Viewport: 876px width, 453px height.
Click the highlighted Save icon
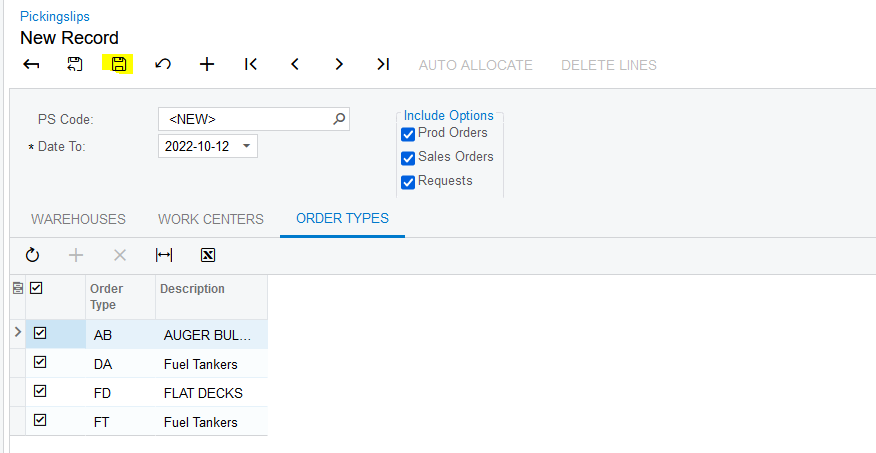click(119, 65)
